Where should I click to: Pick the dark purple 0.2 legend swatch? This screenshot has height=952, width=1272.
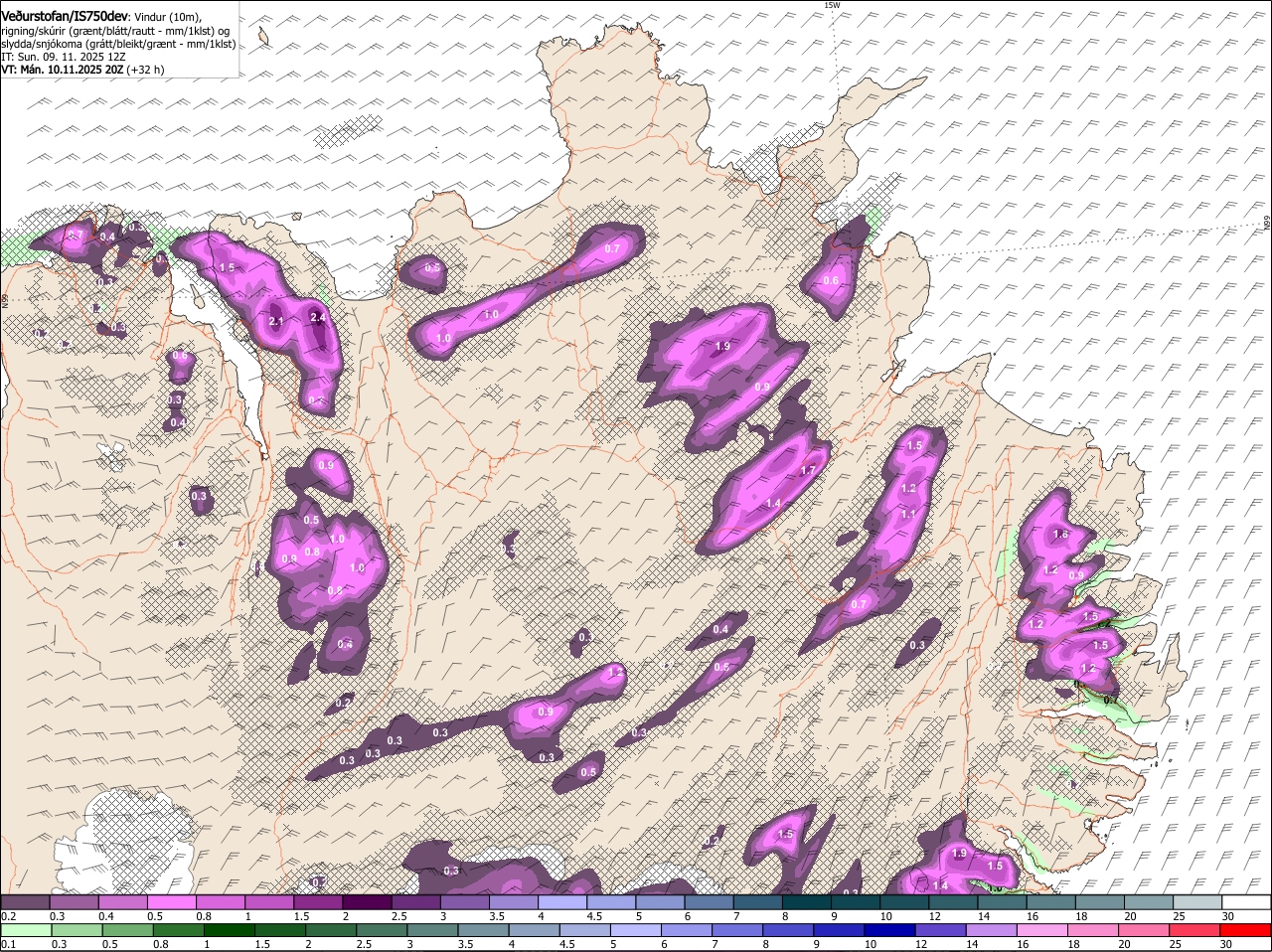pyautogui.click(x=25, y=901)
